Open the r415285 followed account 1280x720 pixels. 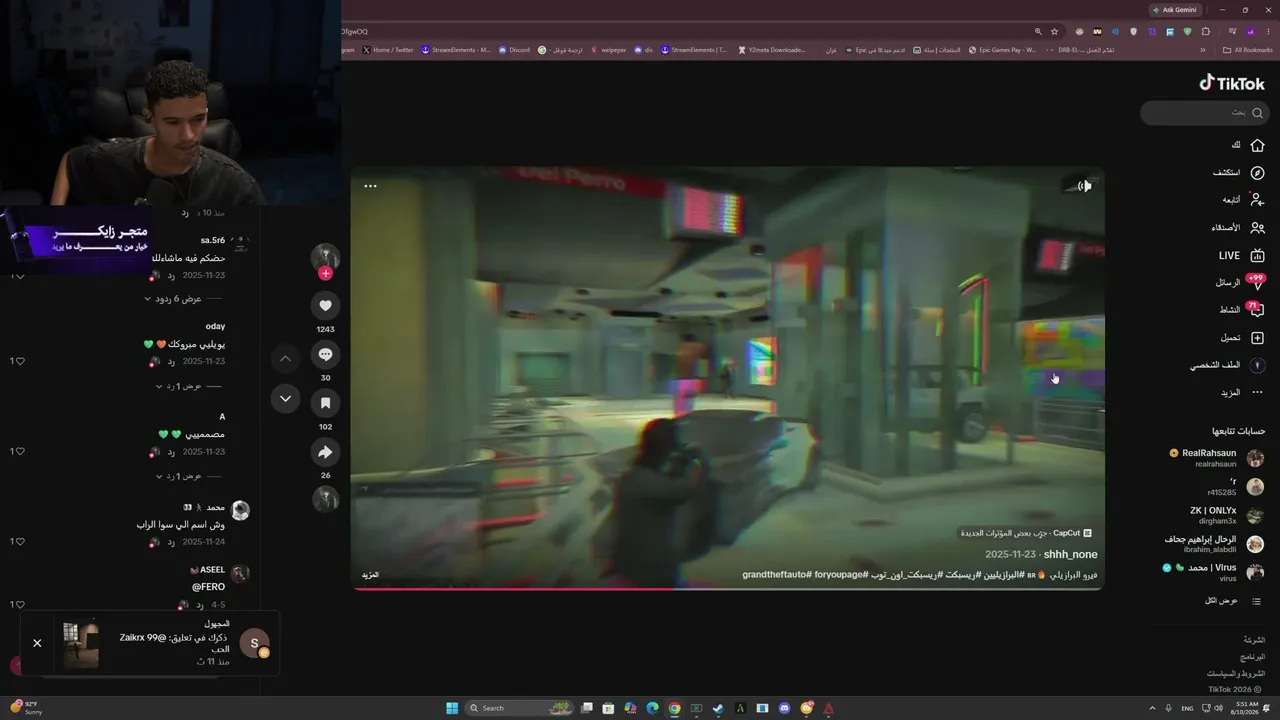tap(1235, 487)
